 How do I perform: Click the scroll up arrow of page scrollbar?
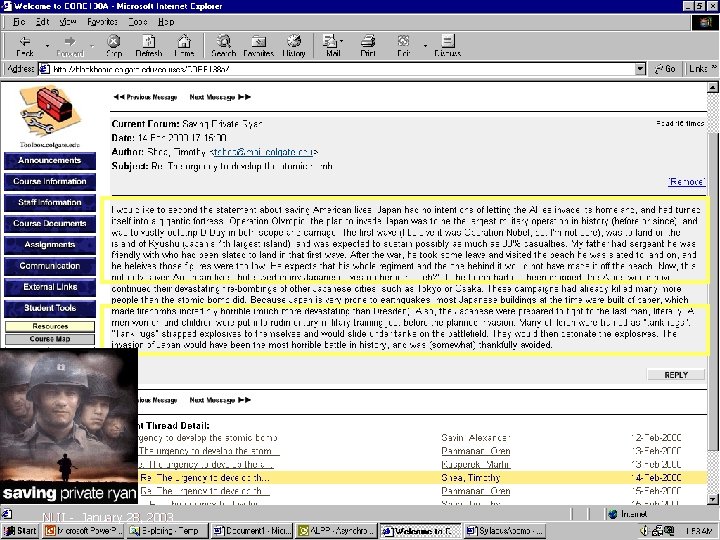point(713,86)
